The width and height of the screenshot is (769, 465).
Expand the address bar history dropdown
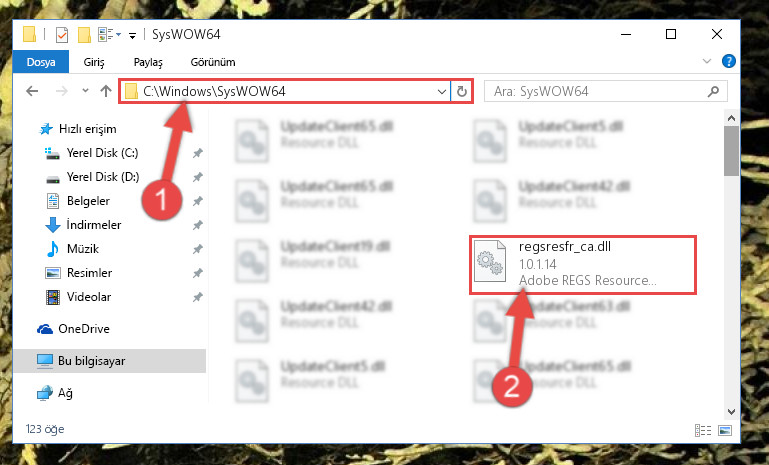point(441,91)
